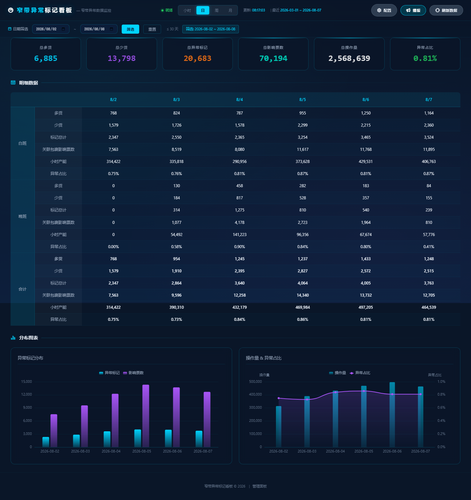This screenshot has width=471, height=500.
Task: Click the start date field showing 2026/08/02
Action: click(51, 29)
